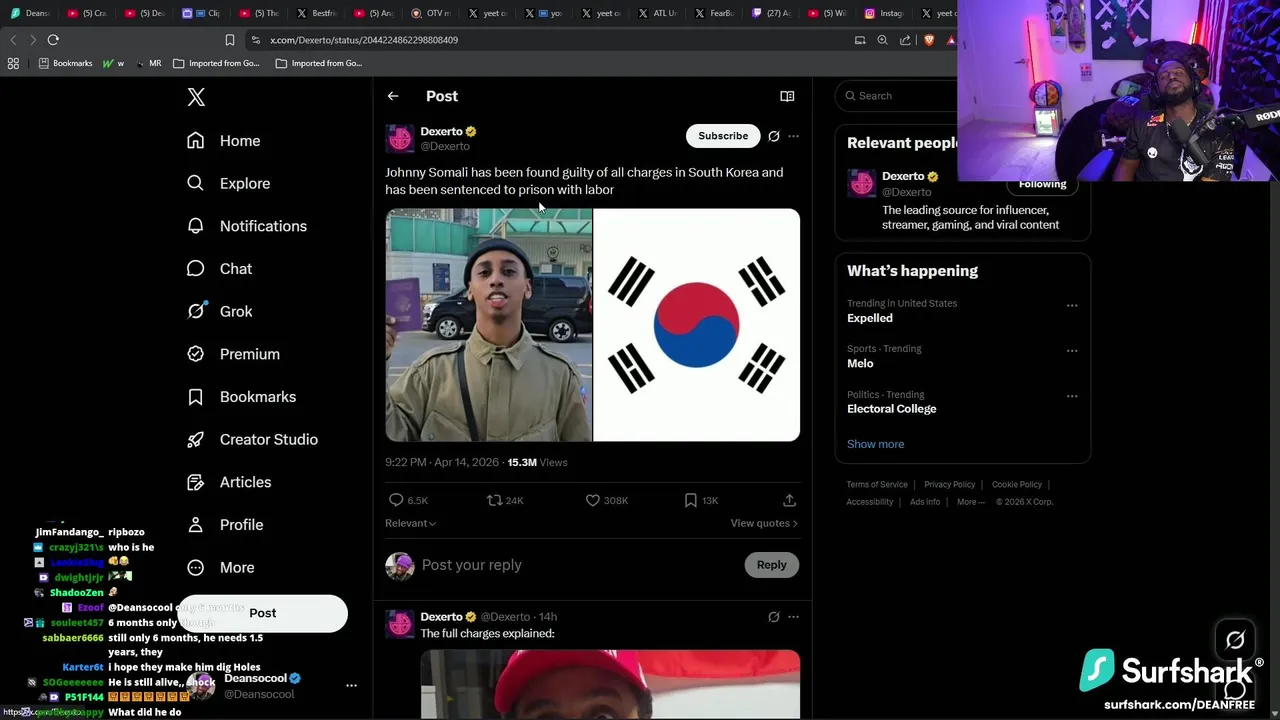The height and width of the screenshot is (720, 1280).
Task: Click the Subscribe button for Dexerto
Action: click(x=723, y=136)
